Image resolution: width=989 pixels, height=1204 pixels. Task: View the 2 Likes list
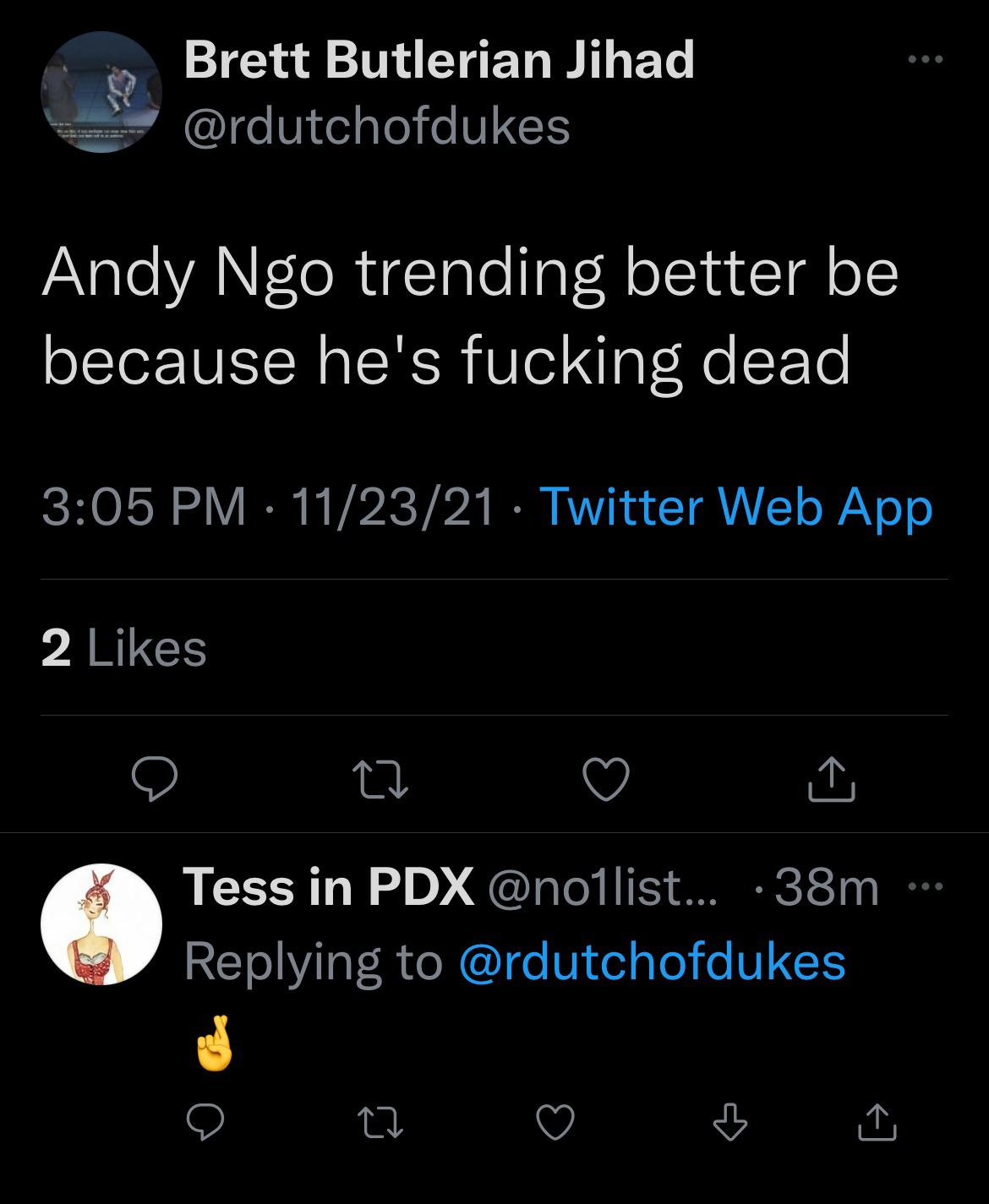tap(124, 649)
